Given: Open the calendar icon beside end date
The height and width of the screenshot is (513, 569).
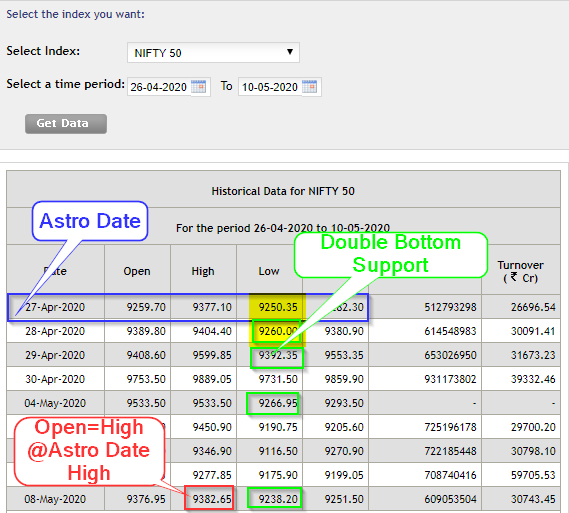Looking at the screenshot, I should (310, 86).
